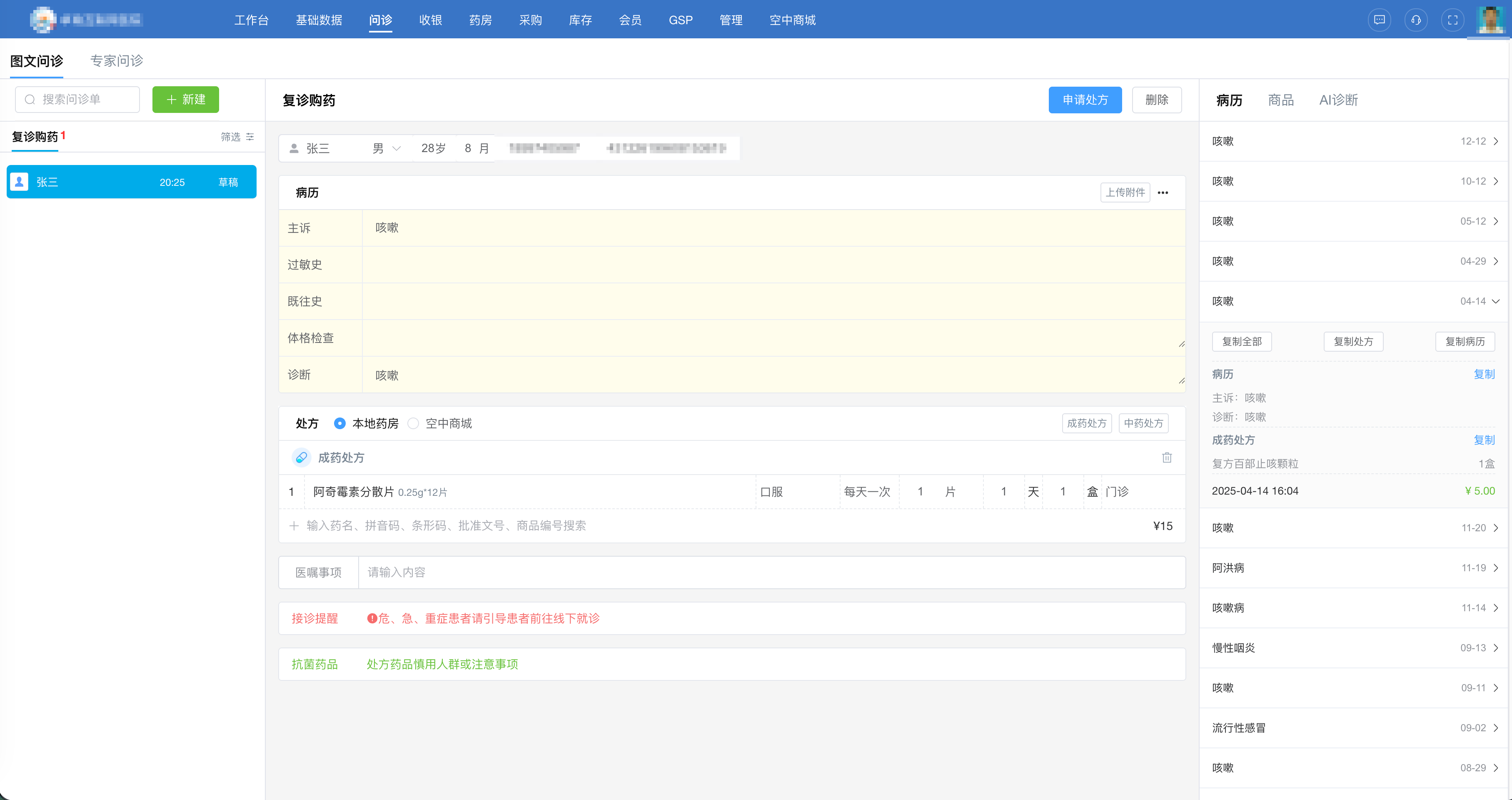Select the 张三 20:25 draft consultation

(132, 182)
